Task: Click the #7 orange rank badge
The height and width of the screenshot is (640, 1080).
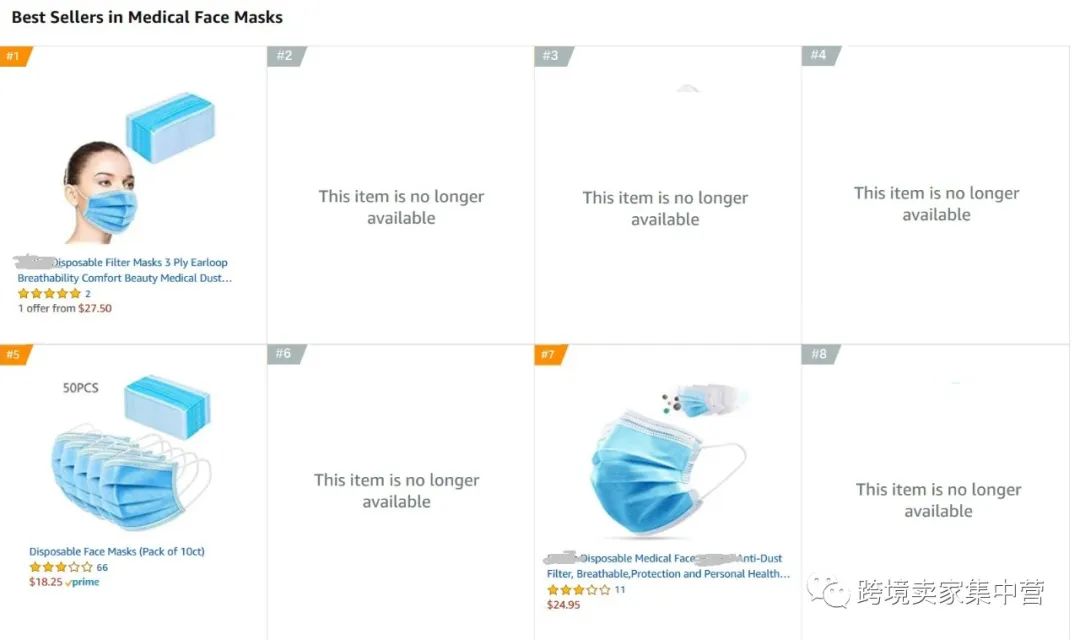Action: point(550,354)
